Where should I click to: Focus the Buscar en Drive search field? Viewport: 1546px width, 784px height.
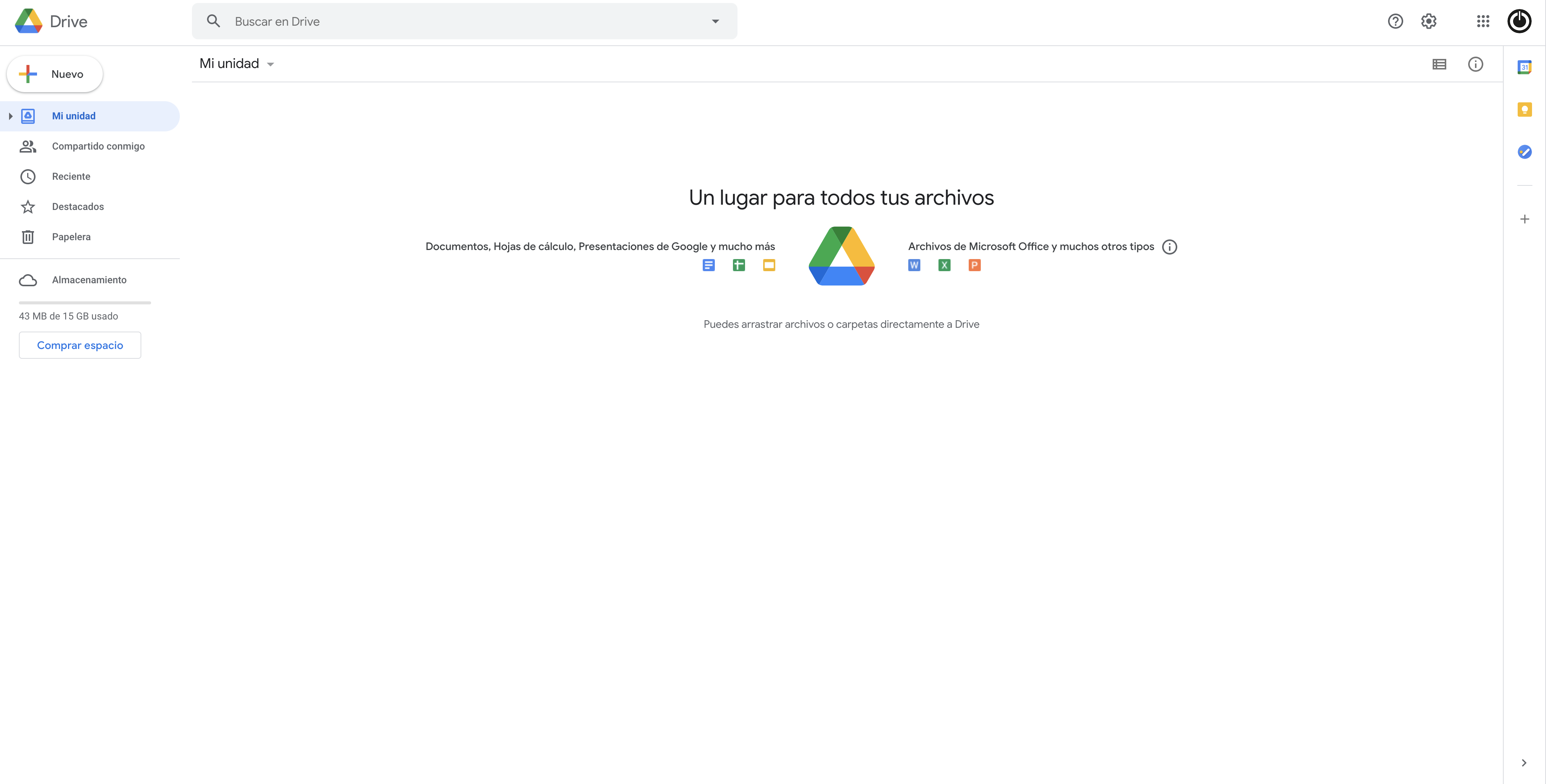(x=465, y=22)
